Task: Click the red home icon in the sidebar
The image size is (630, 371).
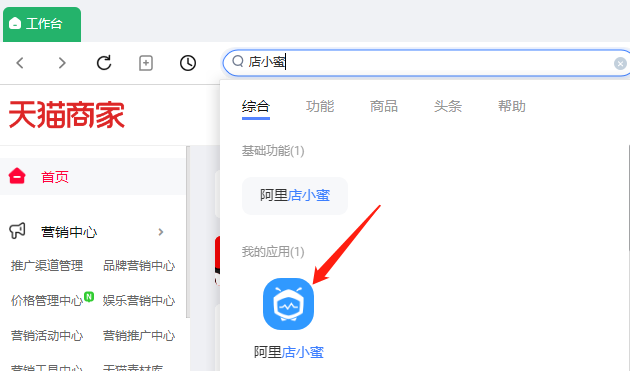Action: pos(17,176)
